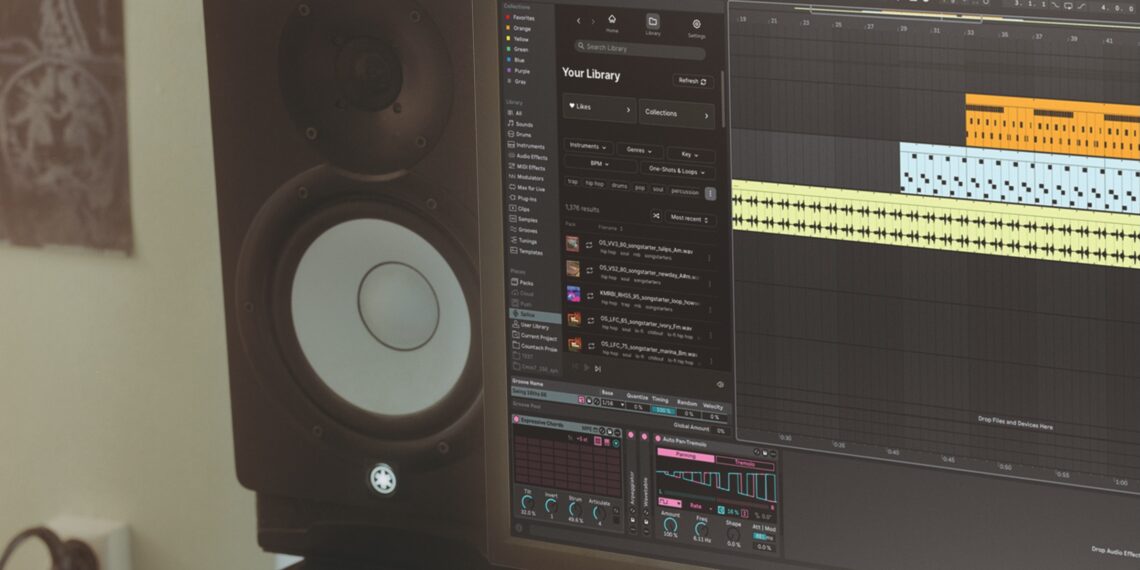Open the LFO waveform dropdown in Auto Pan
Viewport: 1140px width, 570px height.
(x=669, y=502)
